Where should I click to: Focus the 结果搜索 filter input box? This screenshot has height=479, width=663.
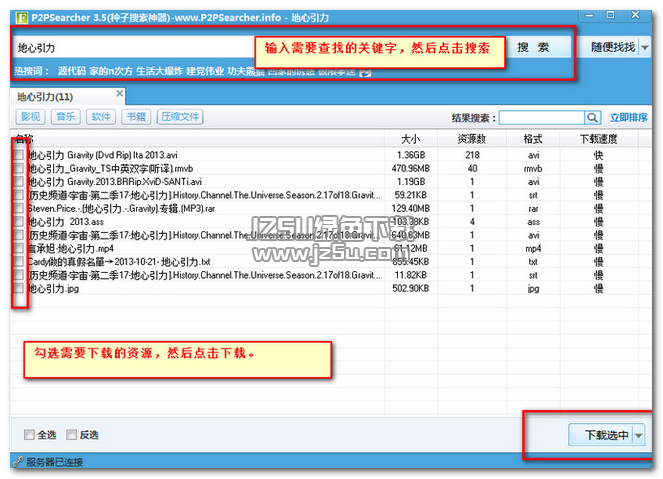[542, 118]
